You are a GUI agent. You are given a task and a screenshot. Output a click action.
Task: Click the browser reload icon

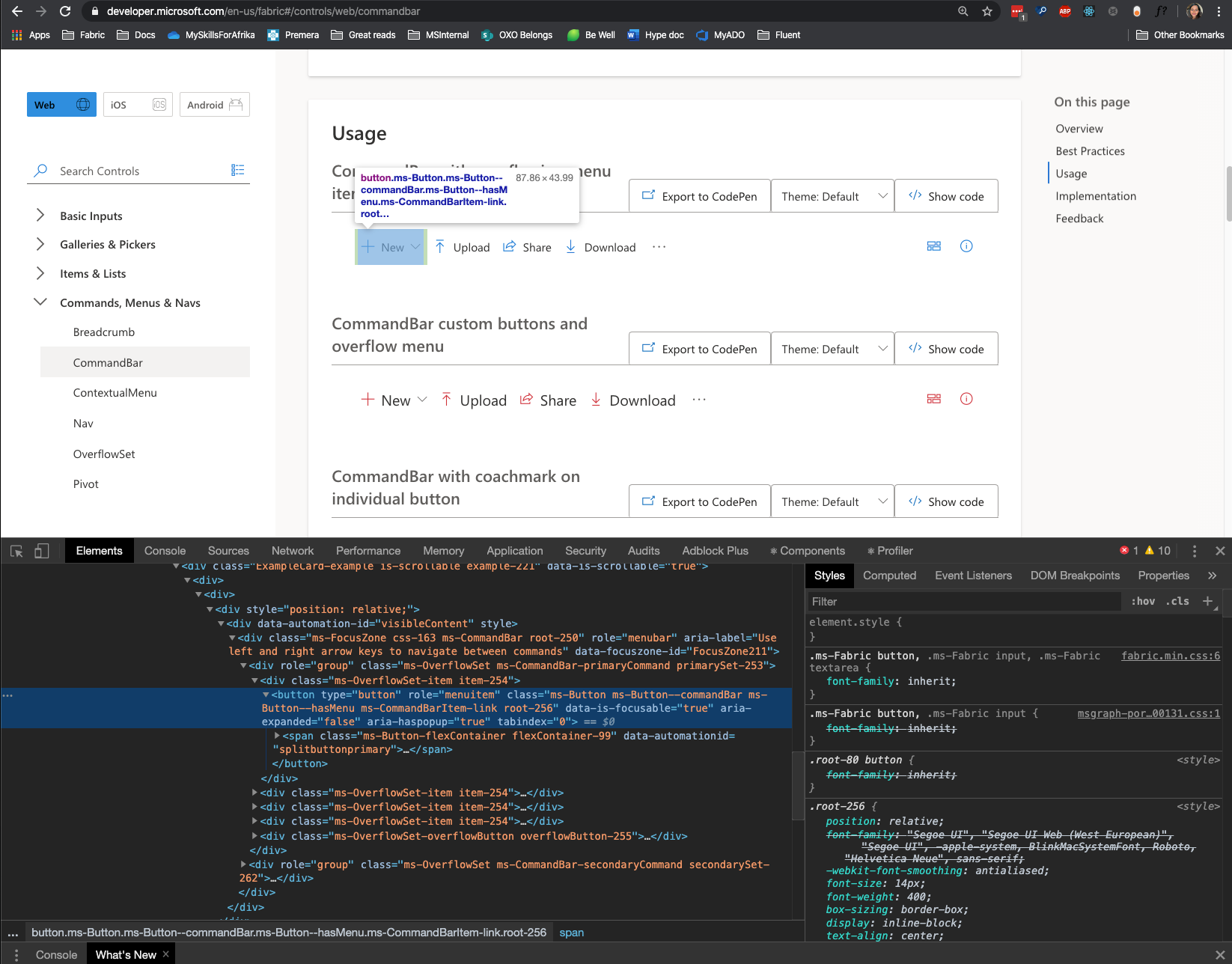[x=64, y=11]
